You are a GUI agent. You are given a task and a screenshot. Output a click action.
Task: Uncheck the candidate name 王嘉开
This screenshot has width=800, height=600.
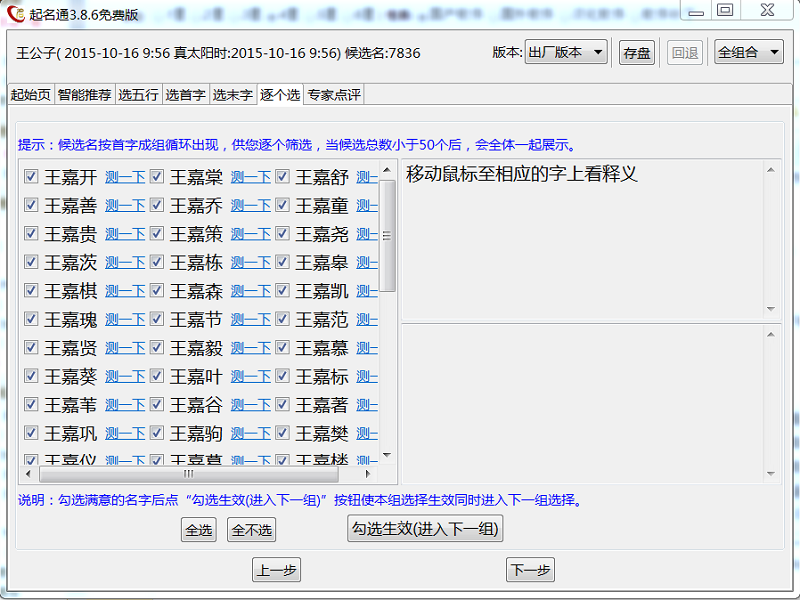coord(31,179)
